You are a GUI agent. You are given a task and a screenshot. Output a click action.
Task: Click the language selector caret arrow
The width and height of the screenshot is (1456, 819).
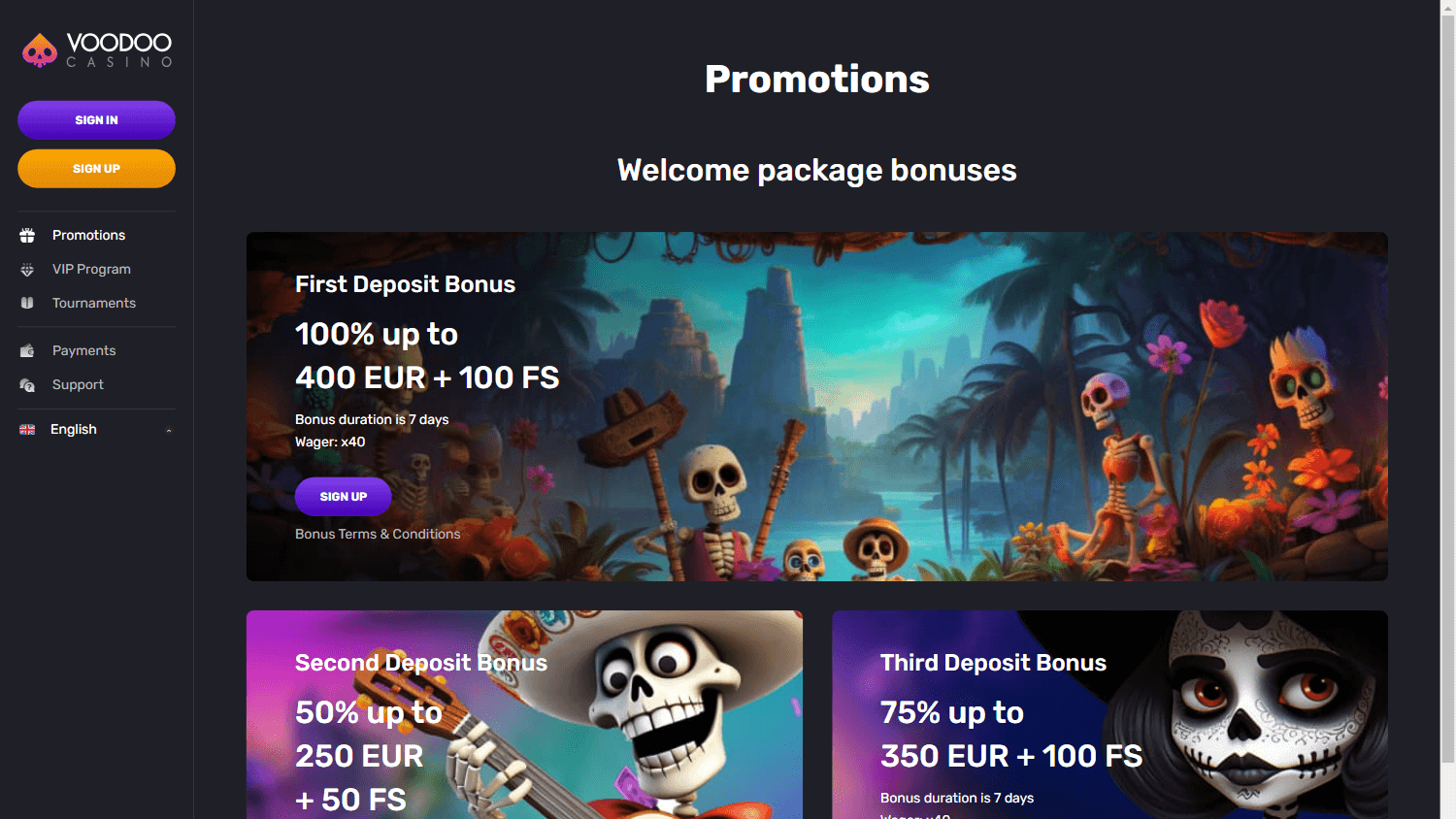click(x=169, y=430)
